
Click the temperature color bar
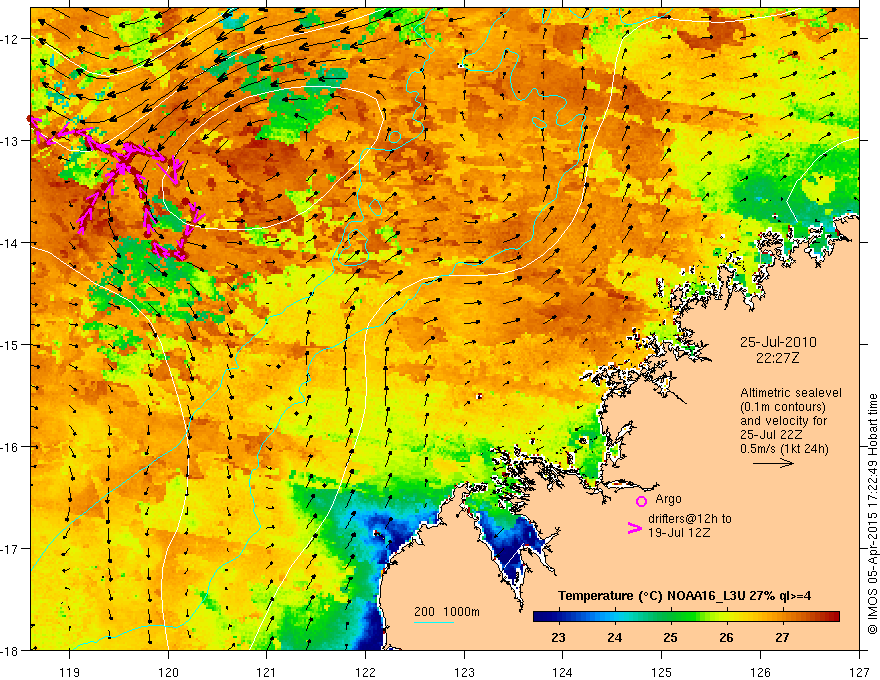point(686,617)
